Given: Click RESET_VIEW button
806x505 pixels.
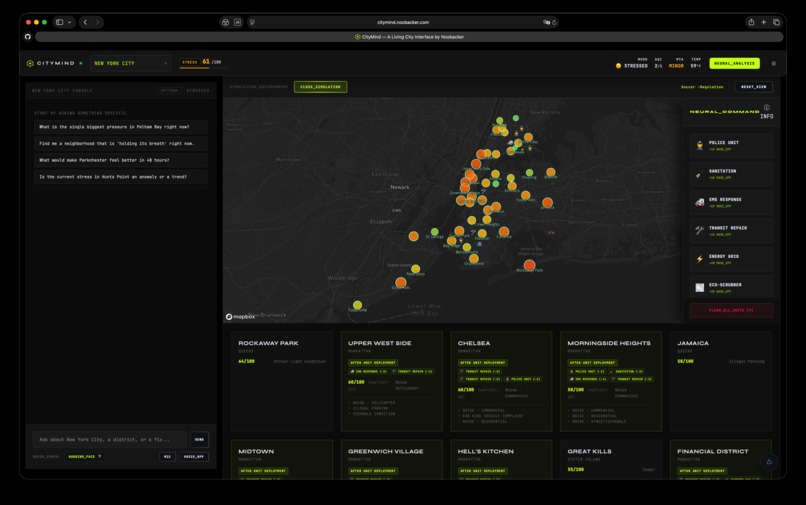Looking at the screenshot, I should coord(754,87).
